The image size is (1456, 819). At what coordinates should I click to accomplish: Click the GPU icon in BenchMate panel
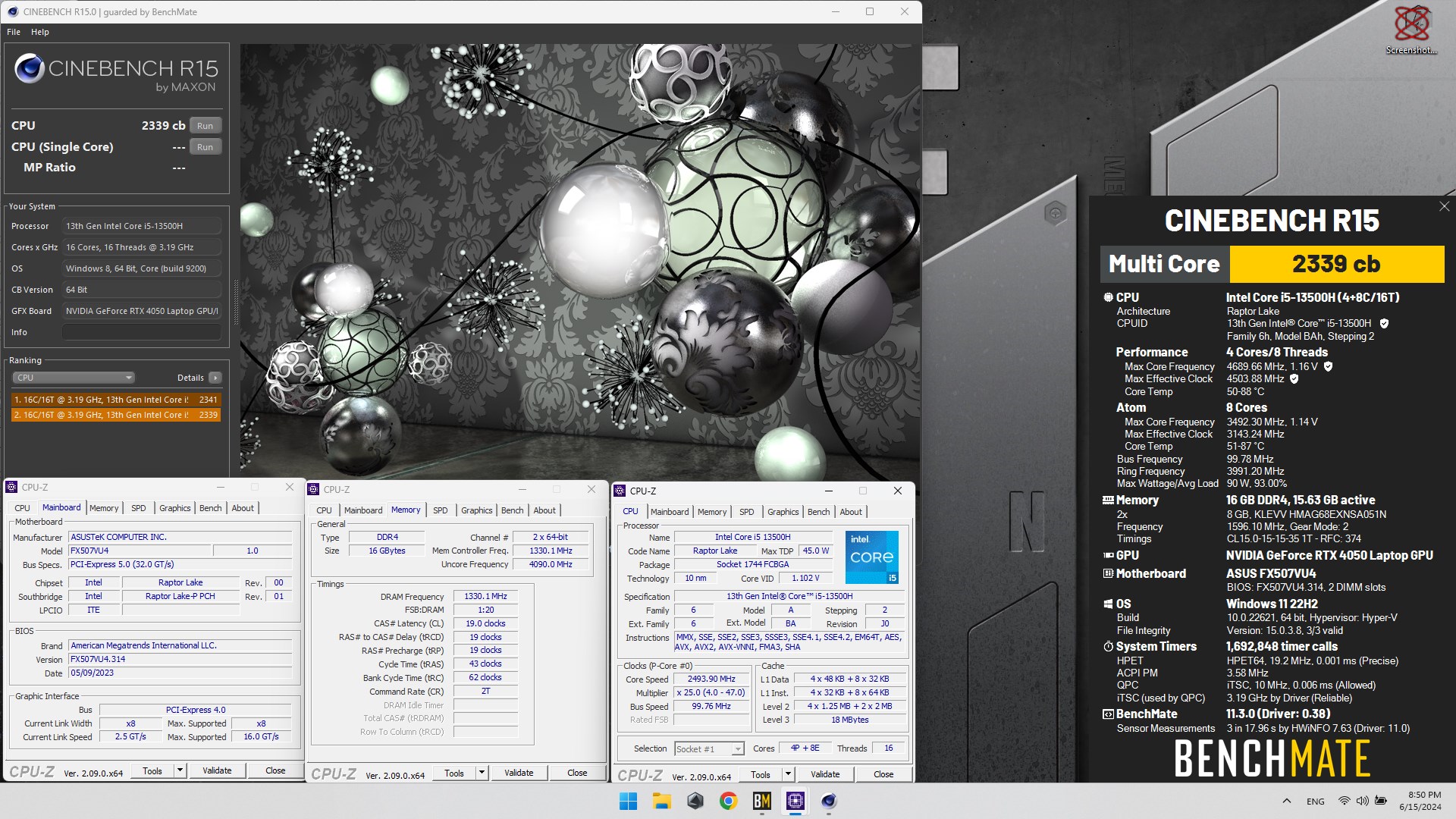[1108, 555]
